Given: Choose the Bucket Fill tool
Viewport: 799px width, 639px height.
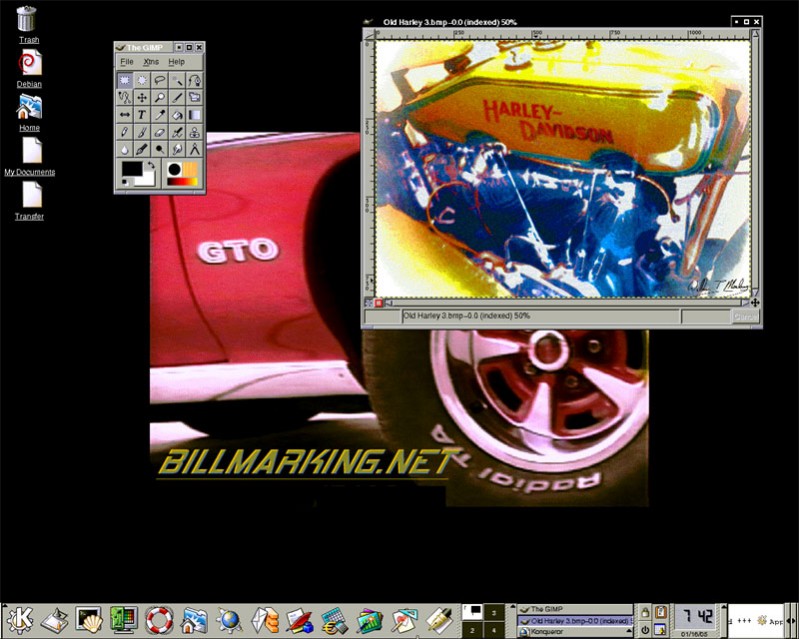Looking at the screenshot, I should click(x=176, y=114).
